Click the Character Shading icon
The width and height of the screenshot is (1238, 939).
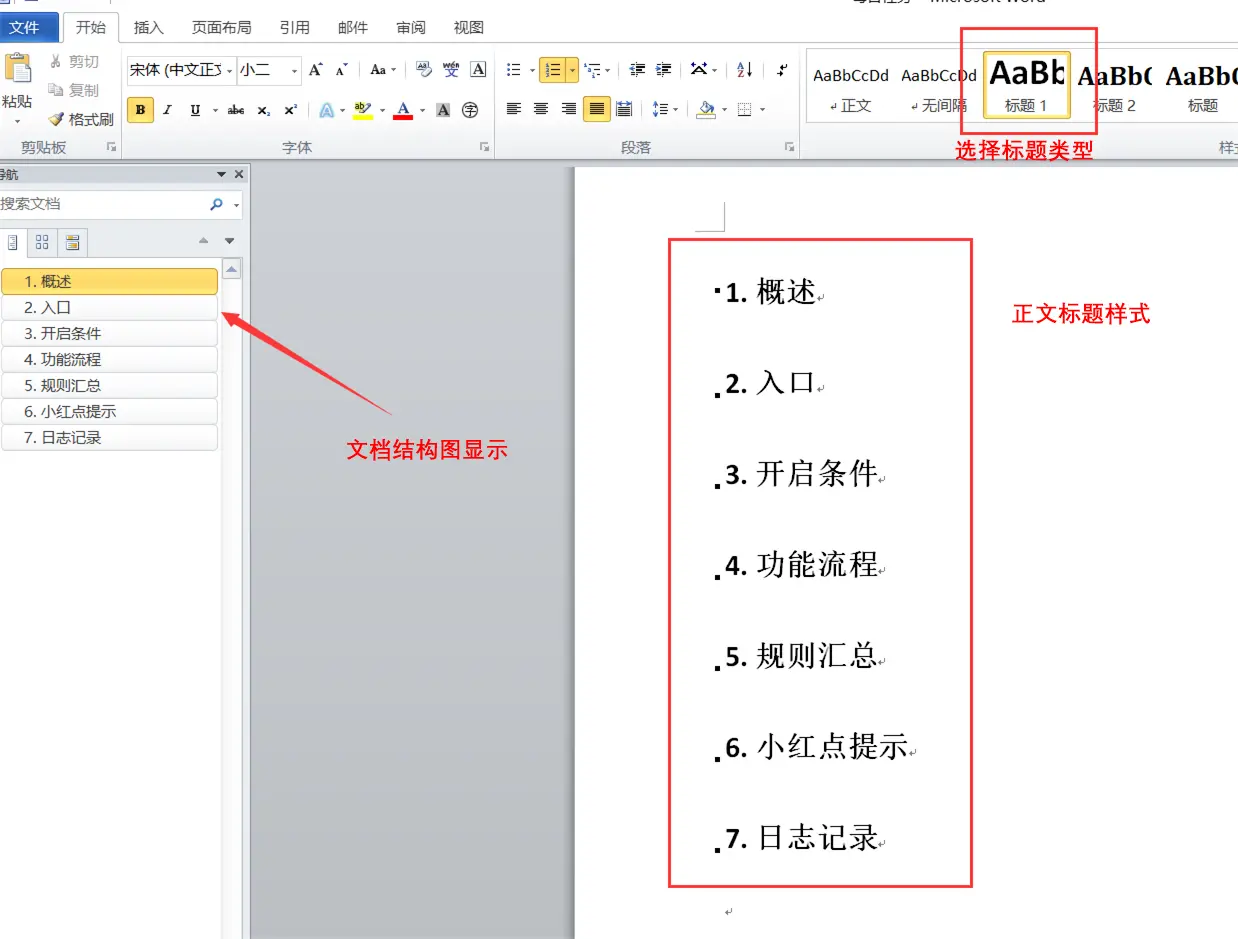[443, 110]
